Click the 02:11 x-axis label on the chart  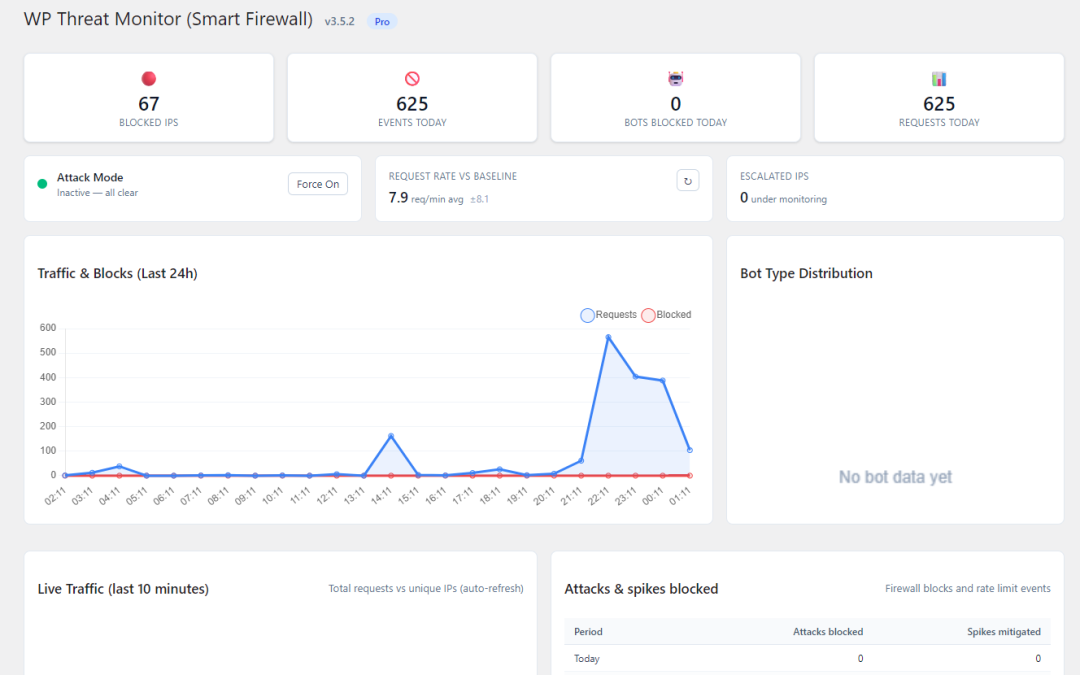pos(56,495)
